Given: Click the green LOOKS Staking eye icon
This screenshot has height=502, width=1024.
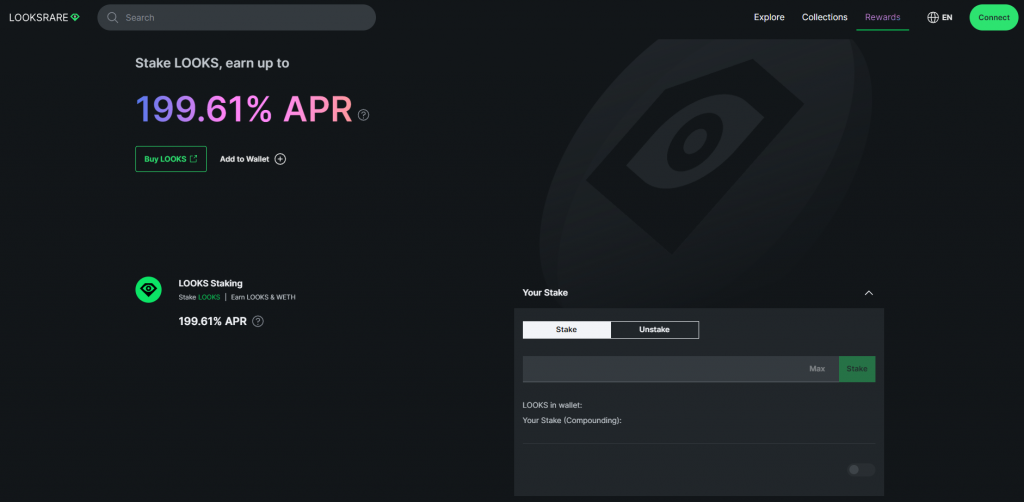Looking at the screenshot, I should (148, 289).
